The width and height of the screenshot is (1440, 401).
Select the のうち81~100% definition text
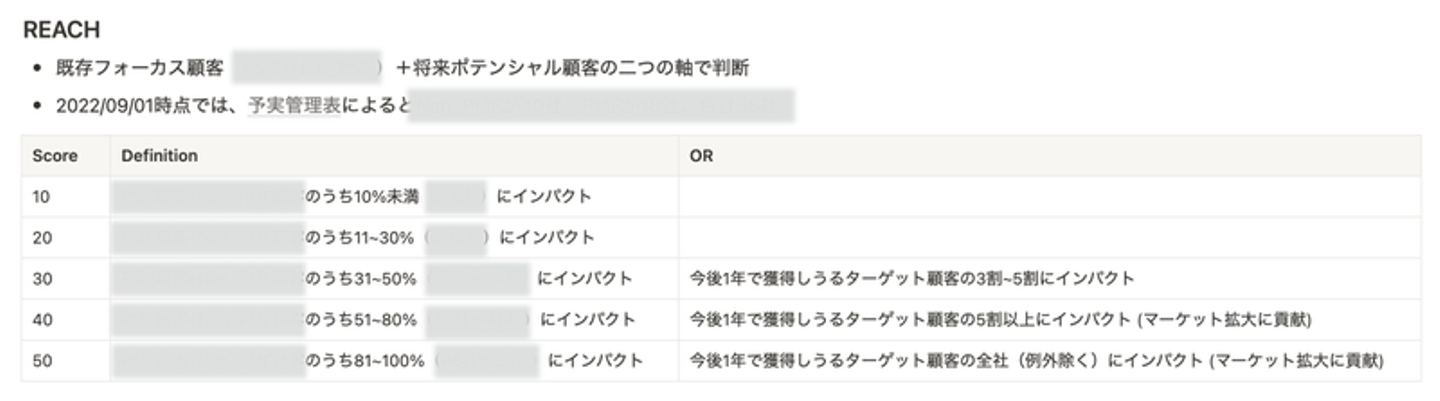point(365,361)
